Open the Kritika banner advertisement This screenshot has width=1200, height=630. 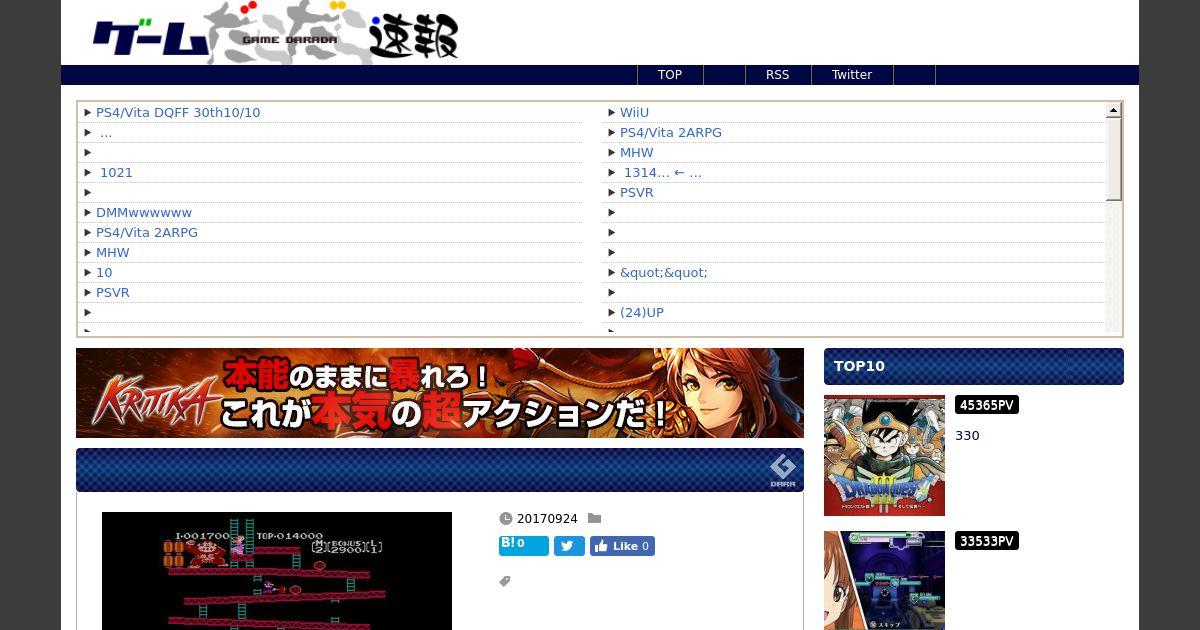click(x=440, y=393)
